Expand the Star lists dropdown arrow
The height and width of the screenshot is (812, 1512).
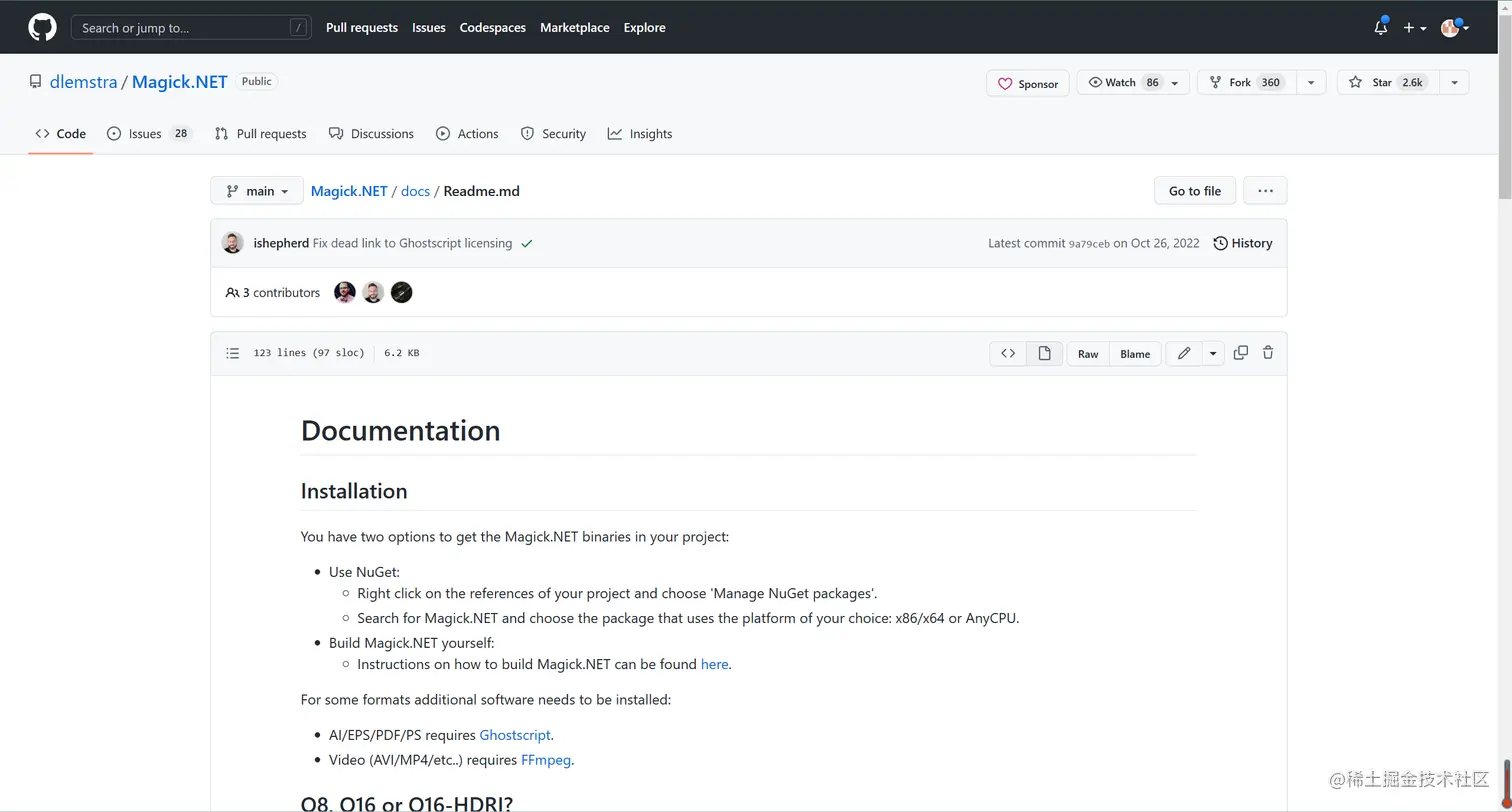(1454, 83)
